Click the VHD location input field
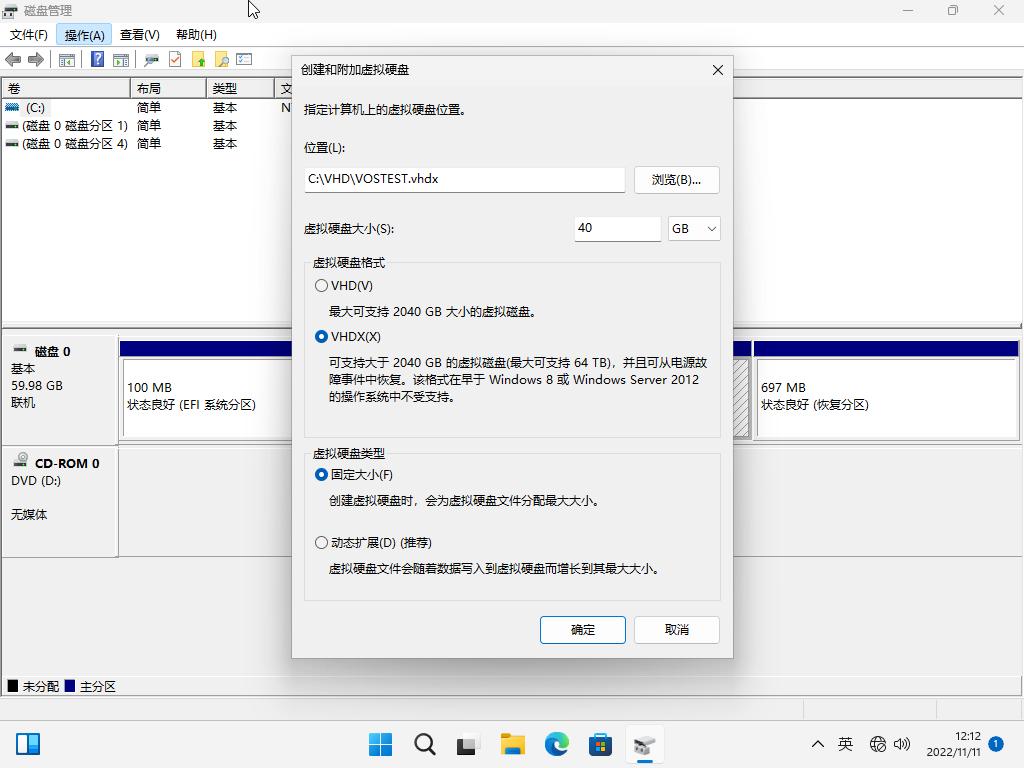 pos(464,180)
